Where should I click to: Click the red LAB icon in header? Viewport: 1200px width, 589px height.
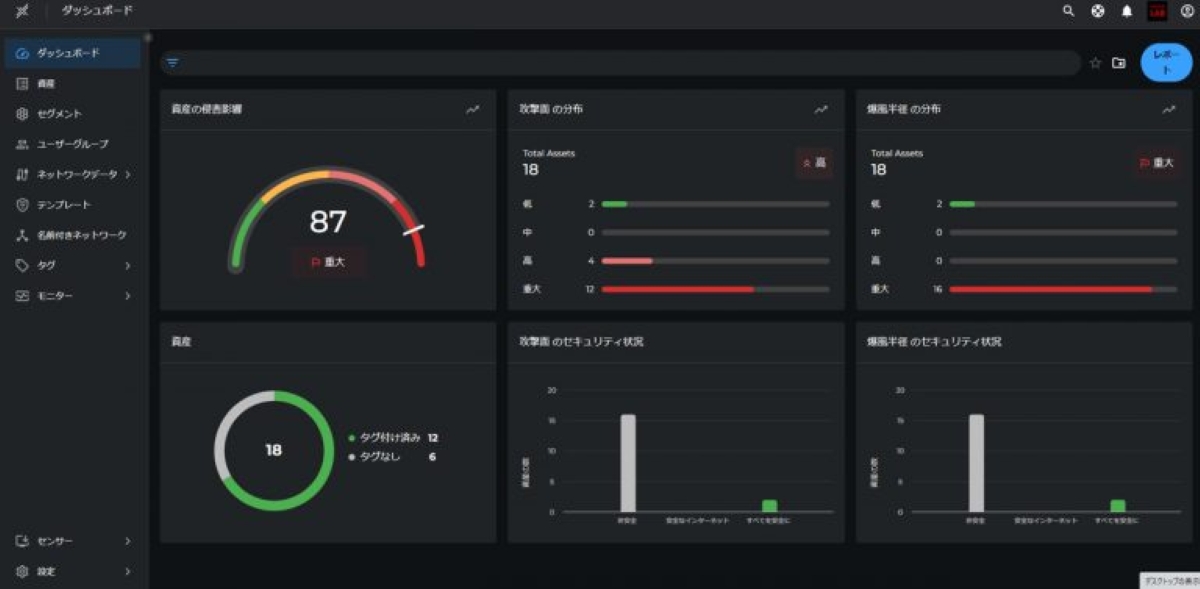[1157, 11]
